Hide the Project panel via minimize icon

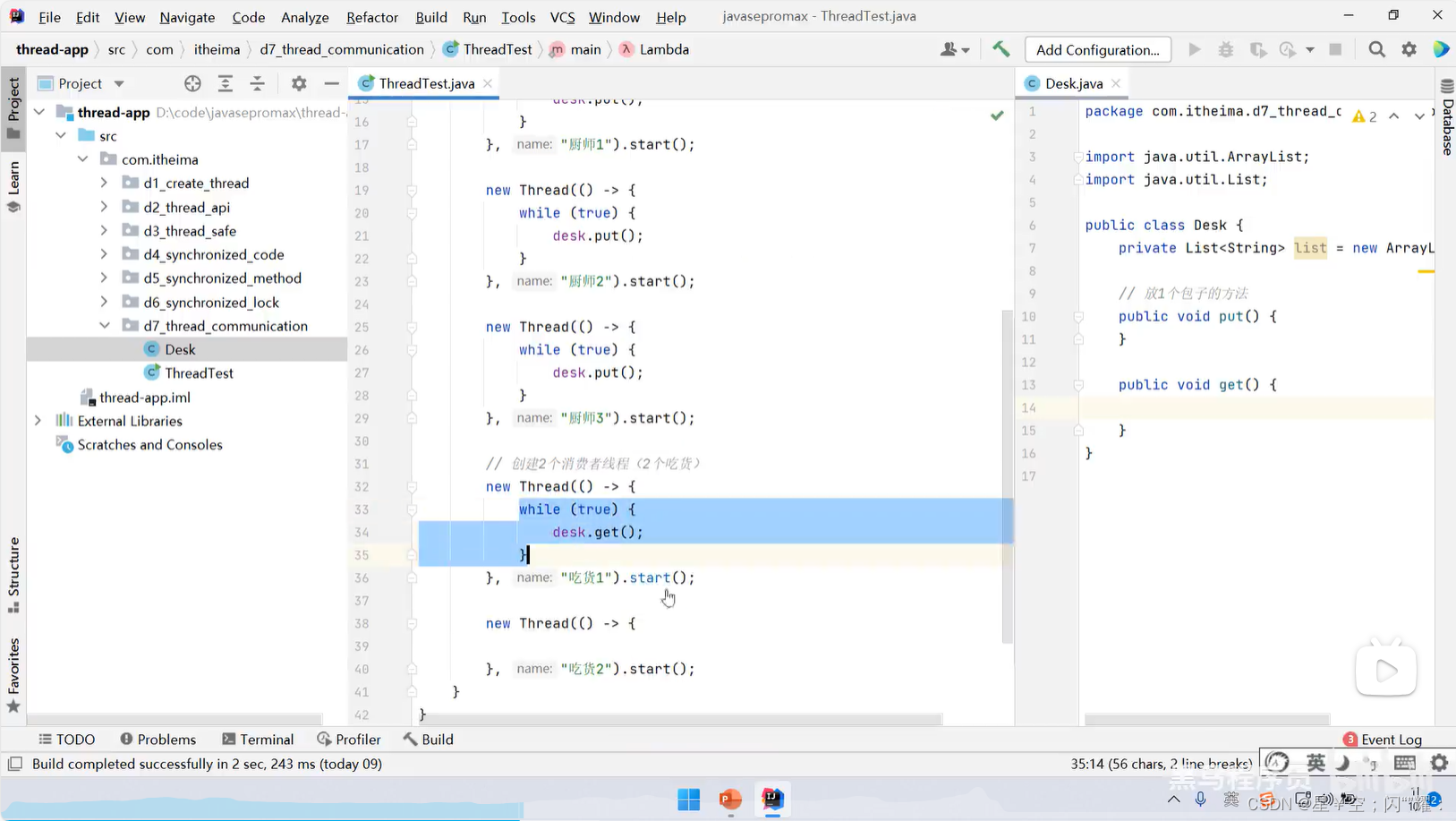(x=331, y=82)
